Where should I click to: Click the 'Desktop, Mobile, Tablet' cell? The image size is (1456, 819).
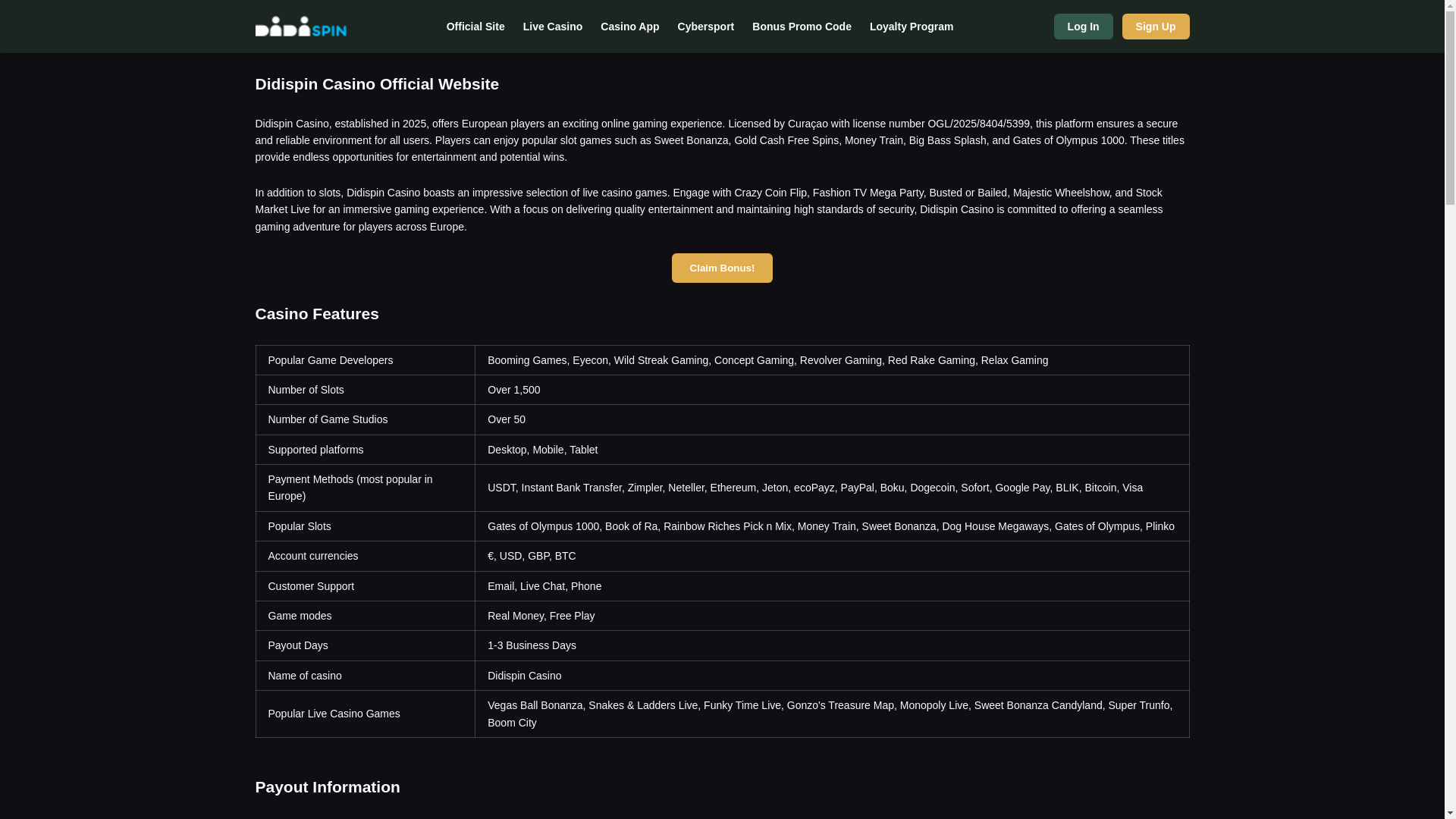click(832, 450)
